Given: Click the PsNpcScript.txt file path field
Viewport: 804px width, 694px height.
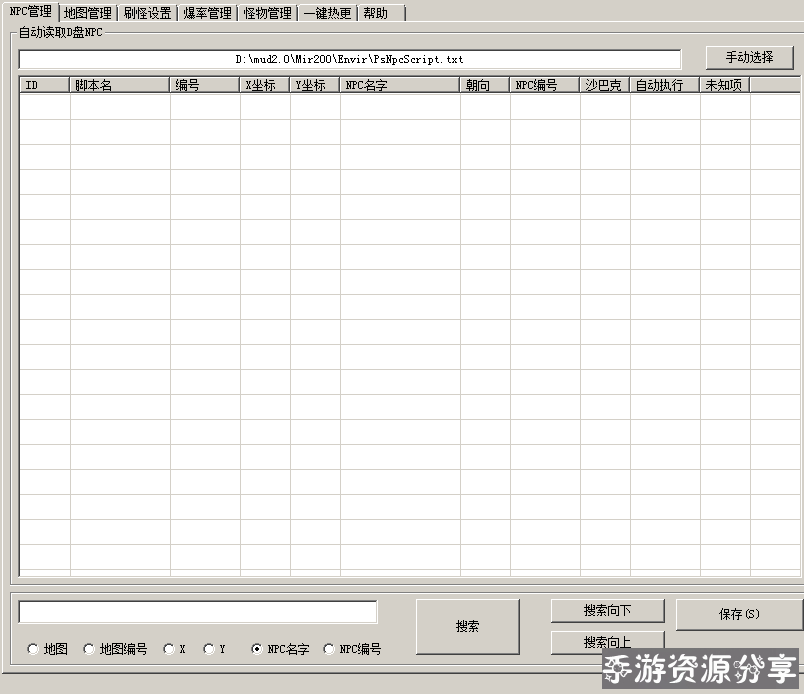Looking at the screenshot, I should click(x=349, y=59).
